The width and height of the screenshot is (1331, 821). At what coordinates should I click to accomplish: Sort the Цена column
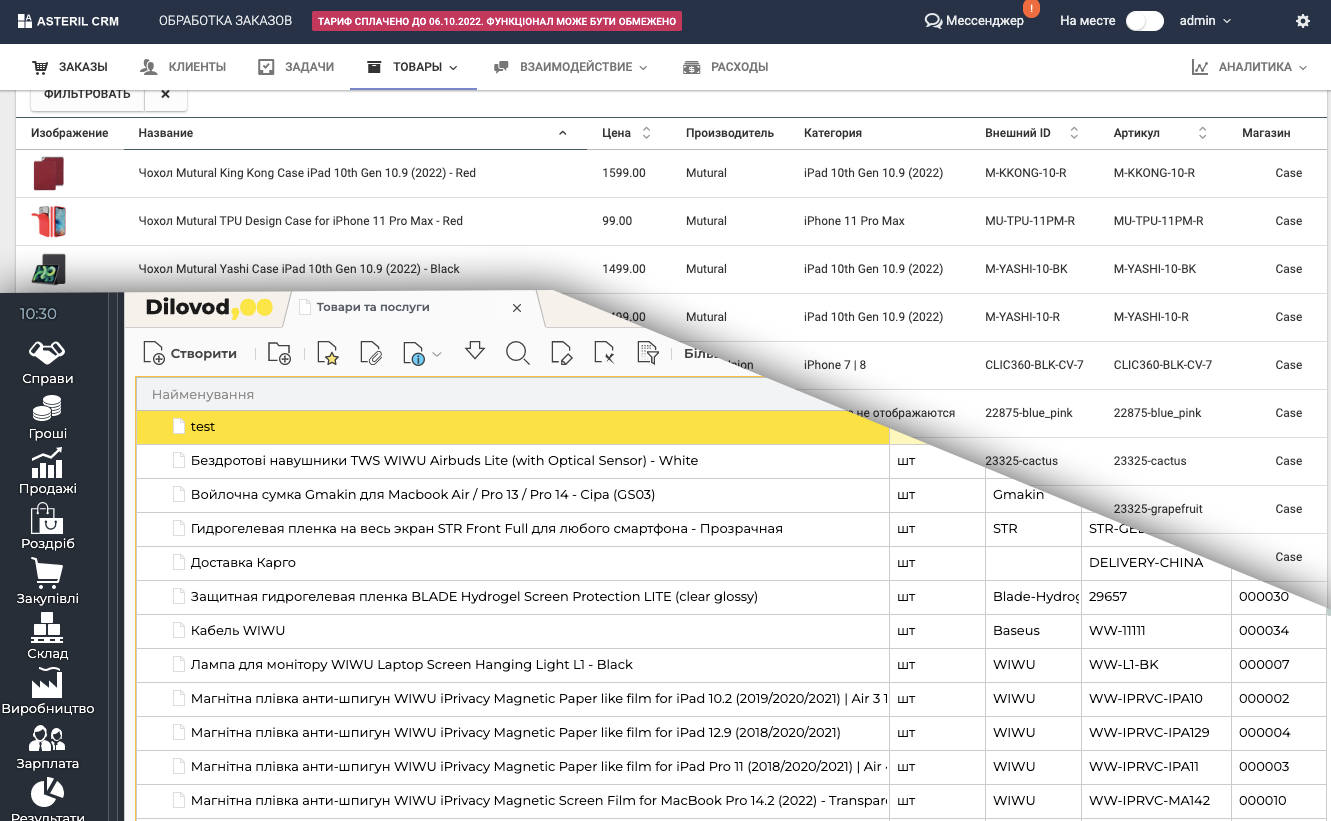(x=646, y=133)
